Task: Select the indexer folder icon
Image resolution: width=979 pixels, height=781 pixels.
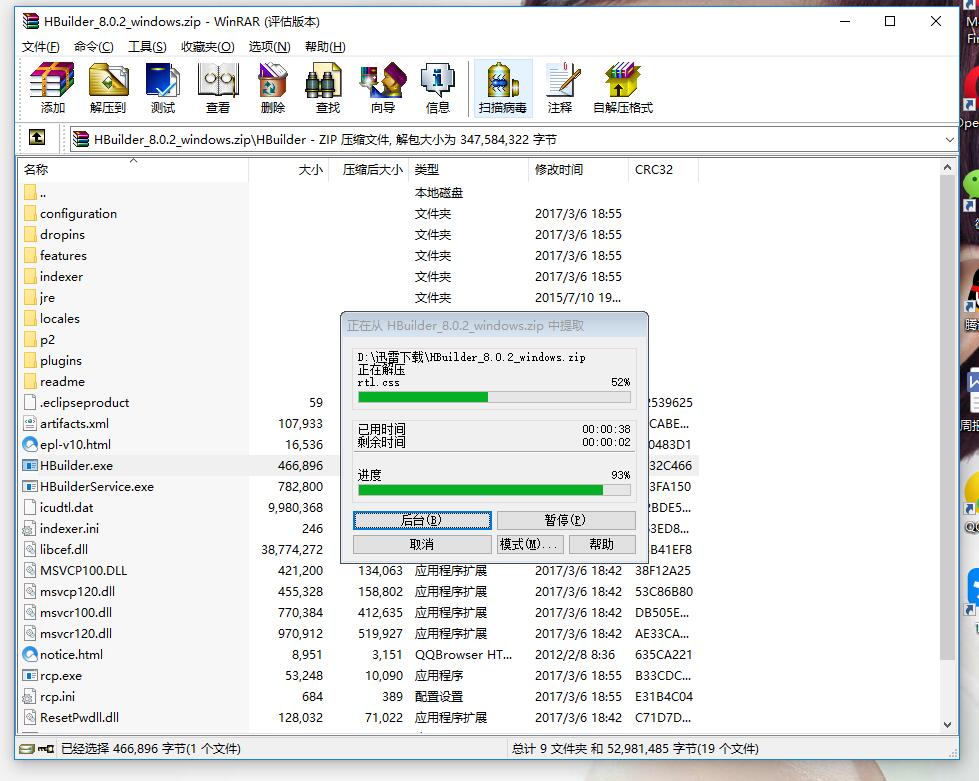Action: pos(30,277)
